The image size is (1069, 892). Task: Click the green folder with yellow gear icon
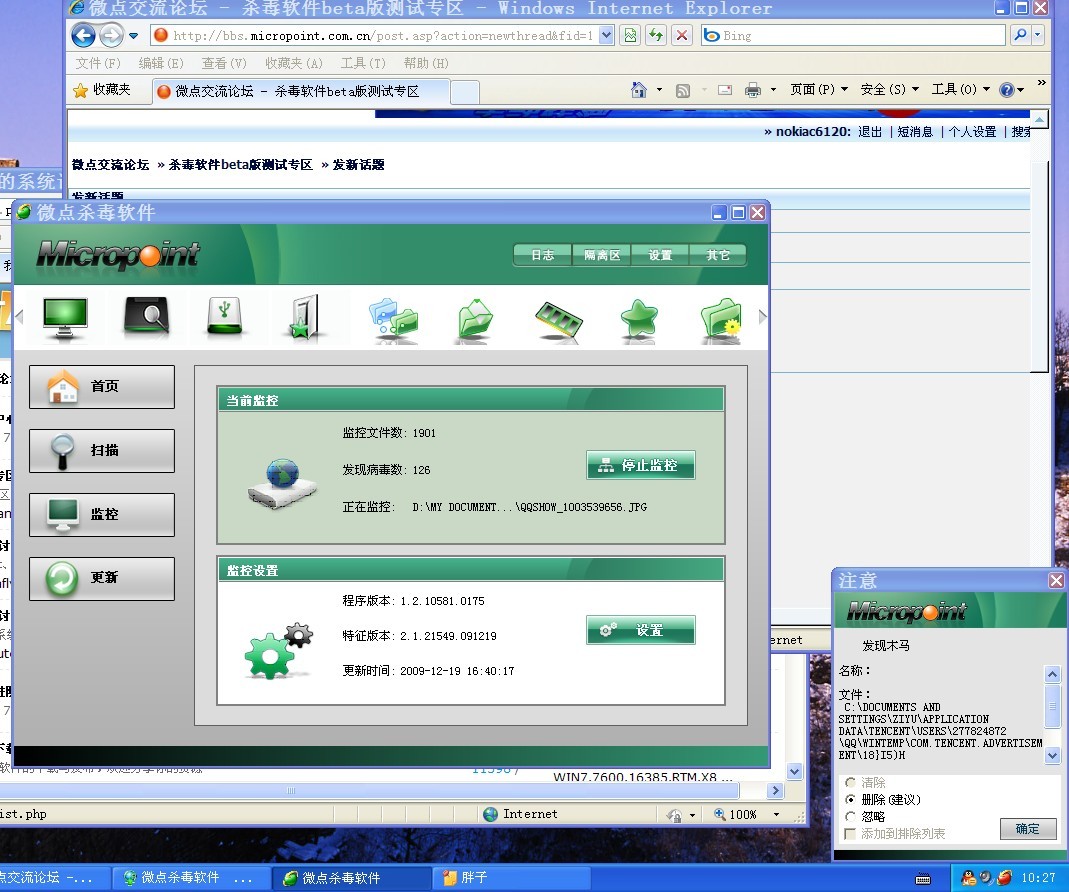click(721, 318)
